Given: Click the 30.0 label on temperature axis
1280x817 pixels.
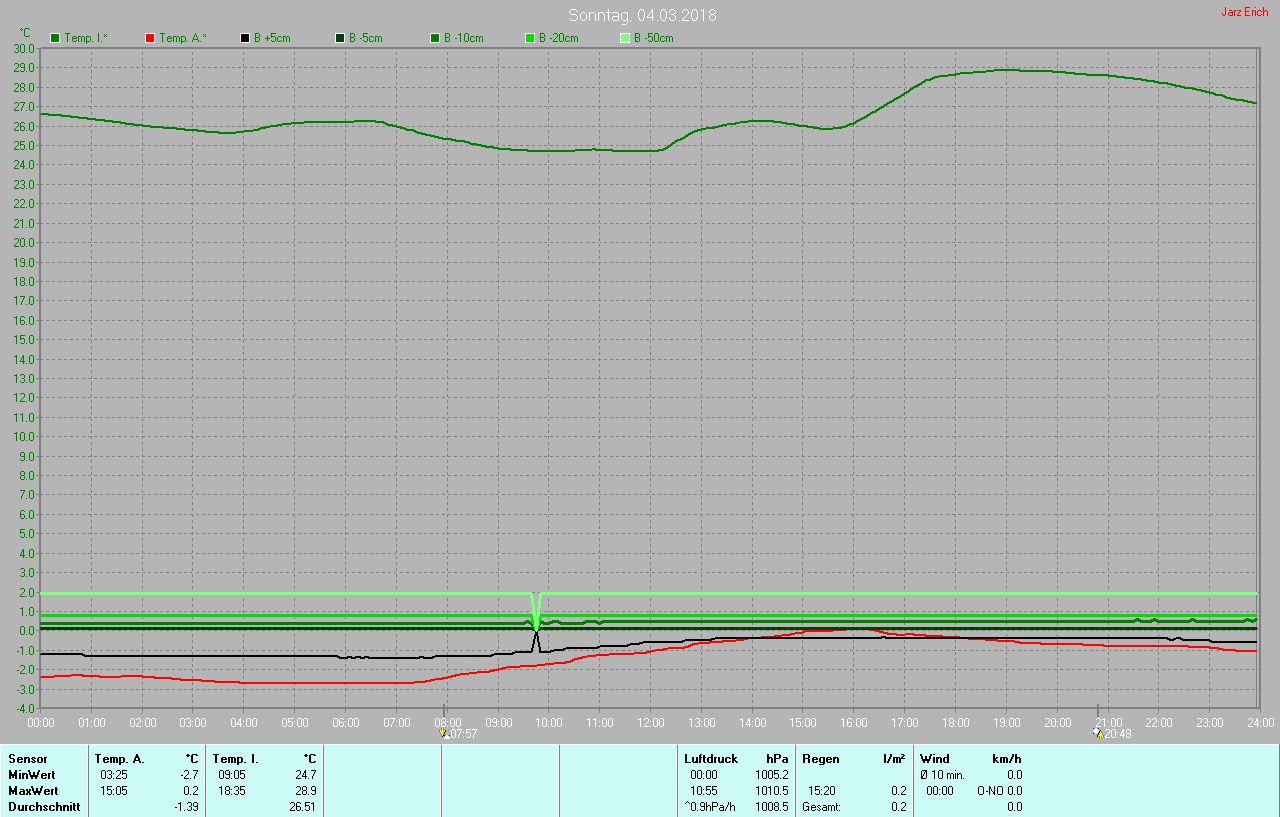Looking at the screenshot, I should pos(24,48).
